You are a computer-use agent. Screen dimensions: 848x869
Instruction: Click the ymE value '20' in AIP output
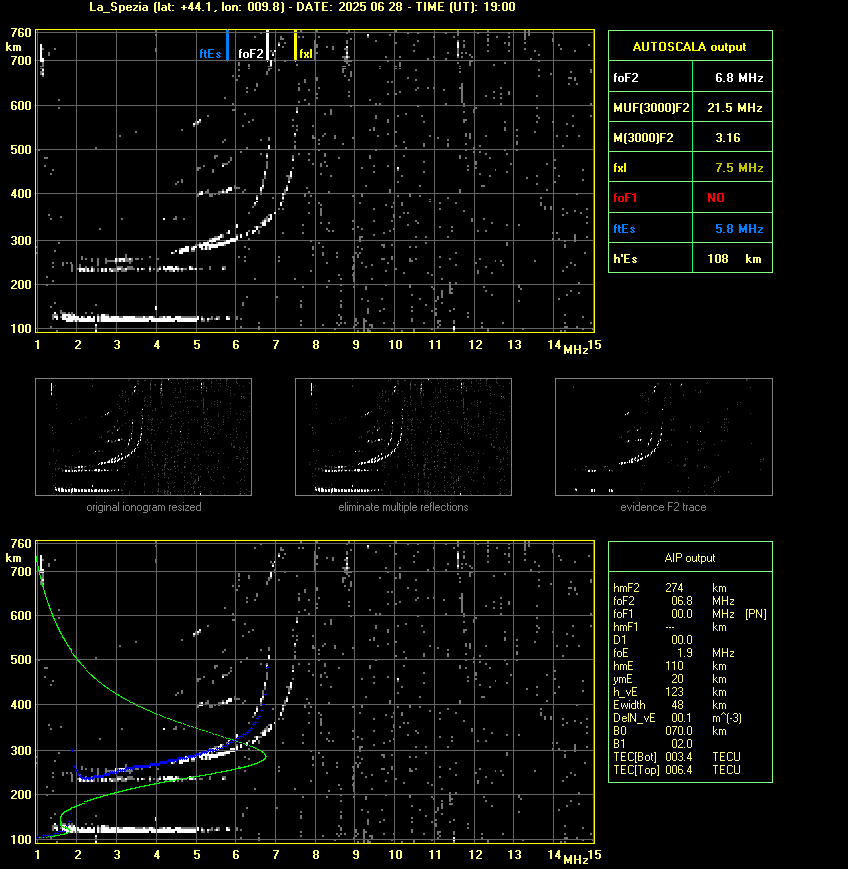coord(677,678)
